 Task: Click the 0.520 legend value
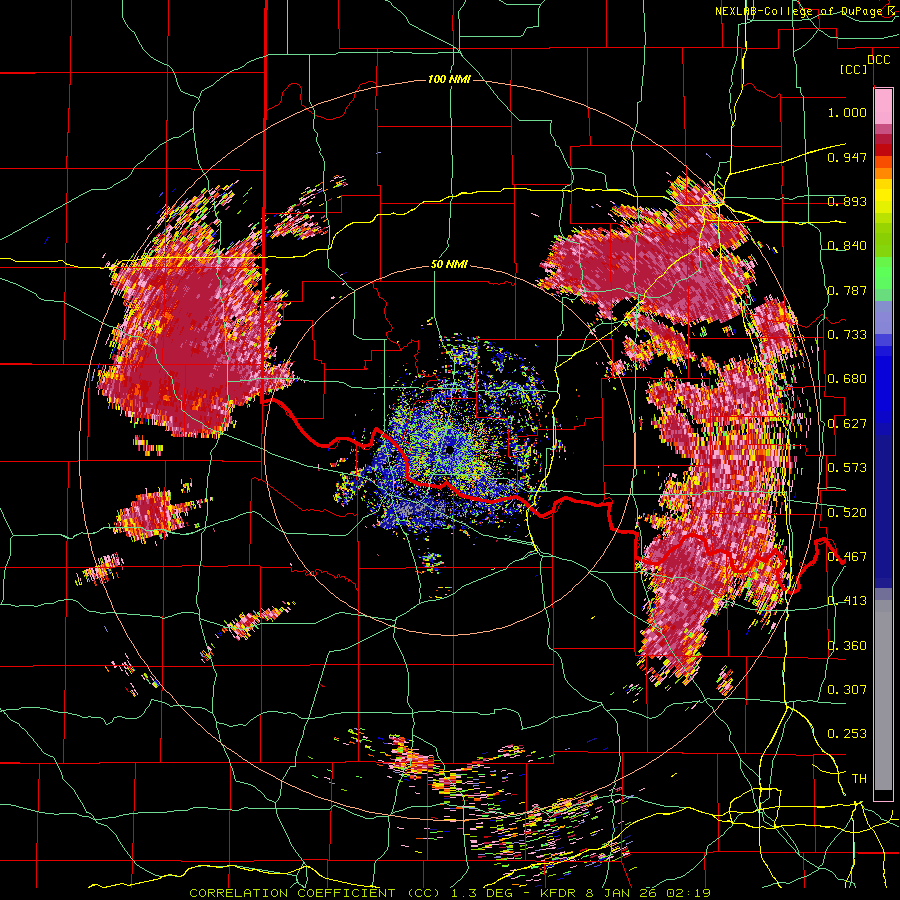(x=847, y=513)
